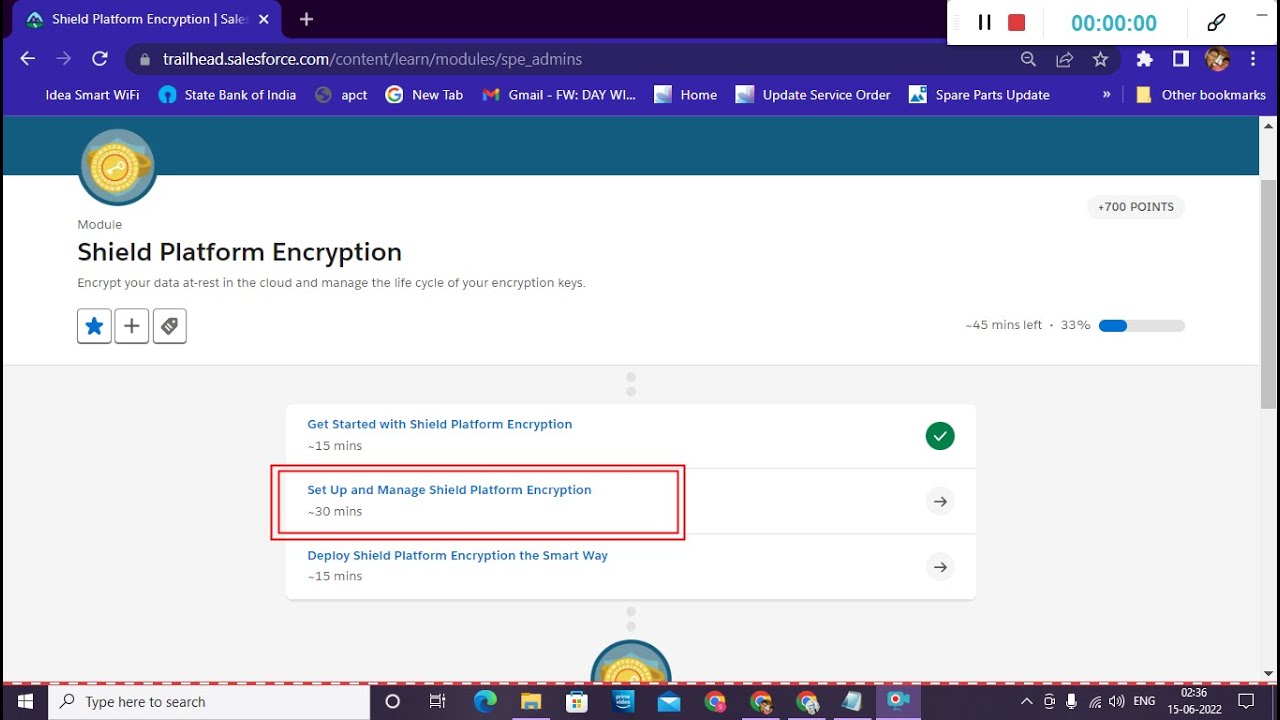The width and height of the screenshot is (1280, 720).
Task: Favorite the module with star button
Action: tap(94, 326)
